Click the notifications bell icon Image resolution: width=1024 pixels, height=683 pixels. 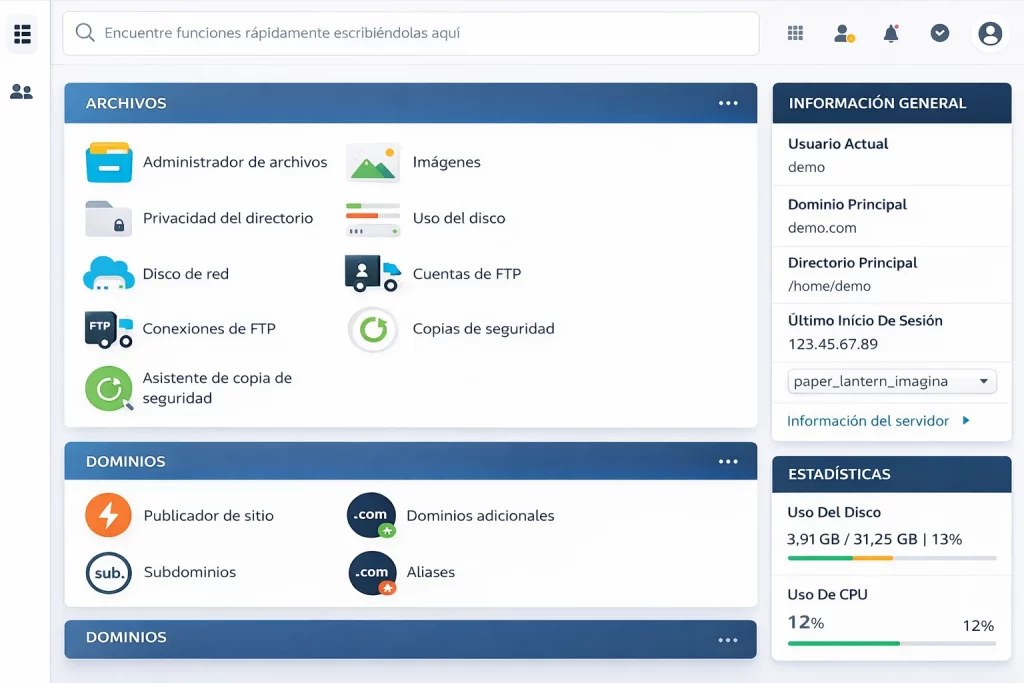890,32
